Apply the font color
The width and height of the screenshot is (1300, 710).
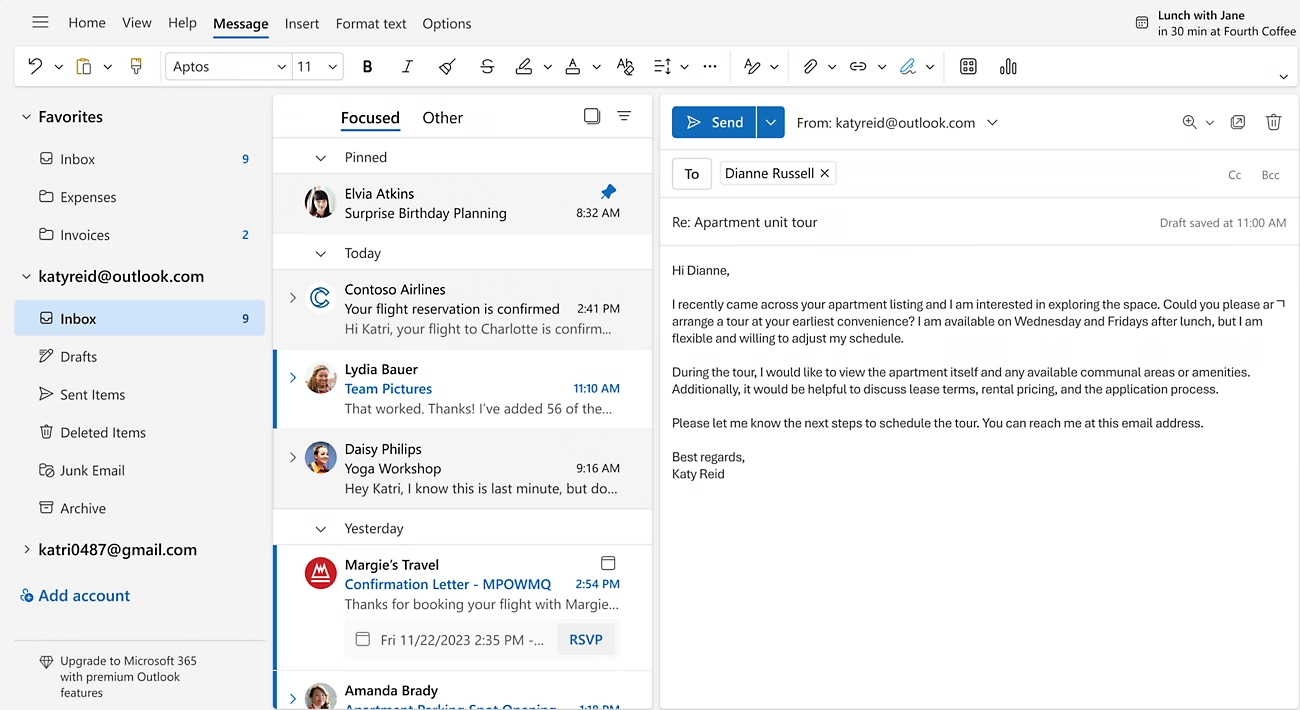(x=572, y=66)
